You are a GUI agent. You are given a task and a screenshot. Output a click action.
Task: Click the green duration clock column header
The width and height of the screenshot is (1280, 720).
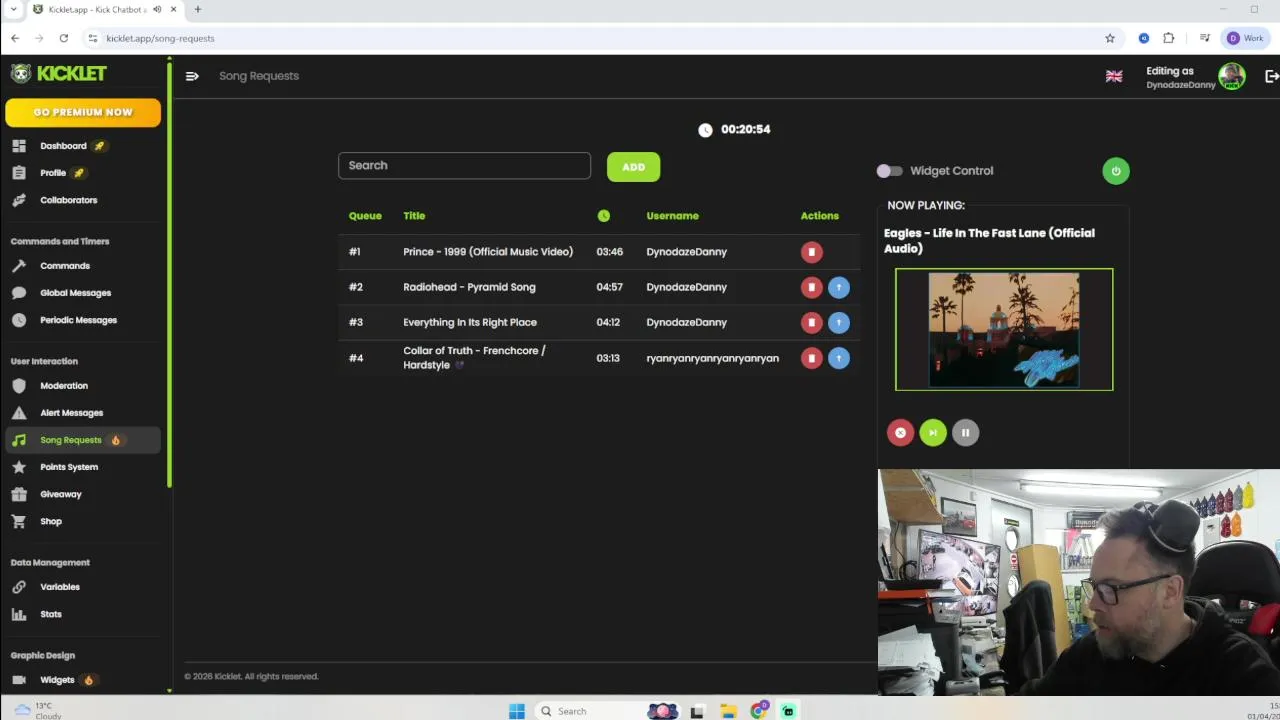pyautogui.click(x=603, y=216)
